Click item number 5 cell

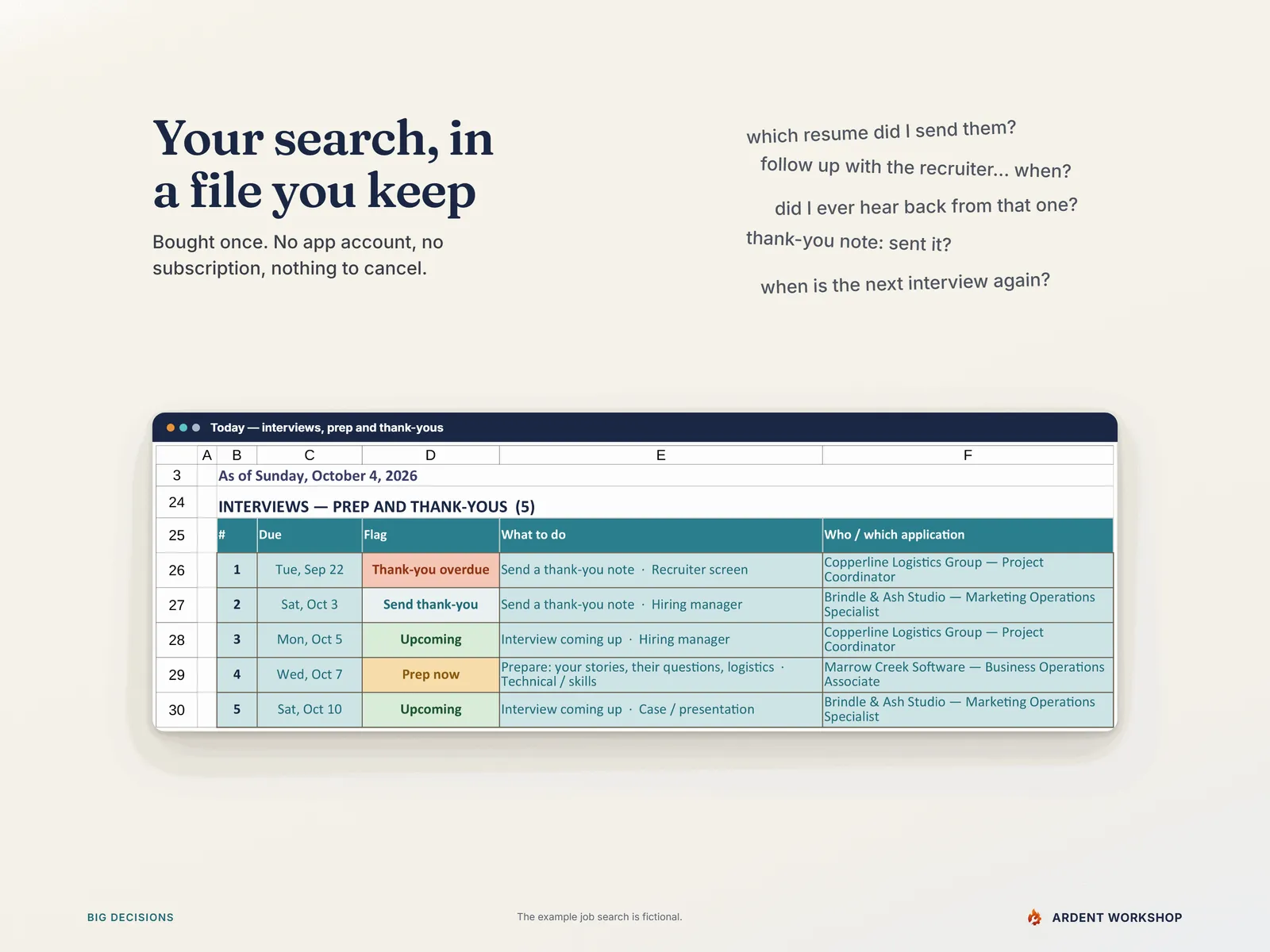tap(237, 710)
